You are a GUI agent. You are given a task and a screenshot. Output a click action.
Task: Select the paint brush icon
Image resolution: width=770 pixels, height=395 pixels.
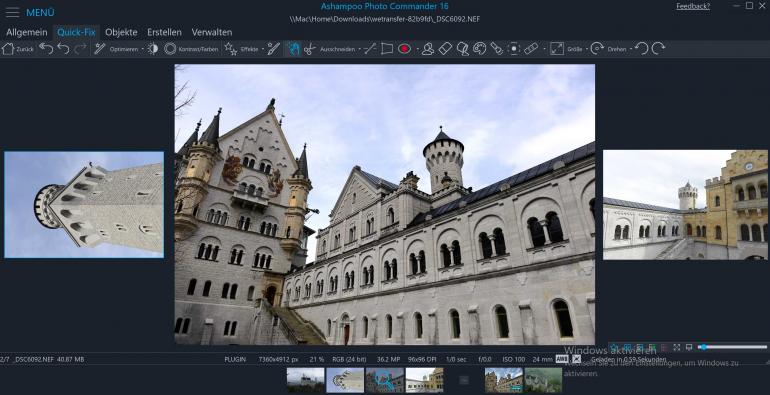click(274, 49)
